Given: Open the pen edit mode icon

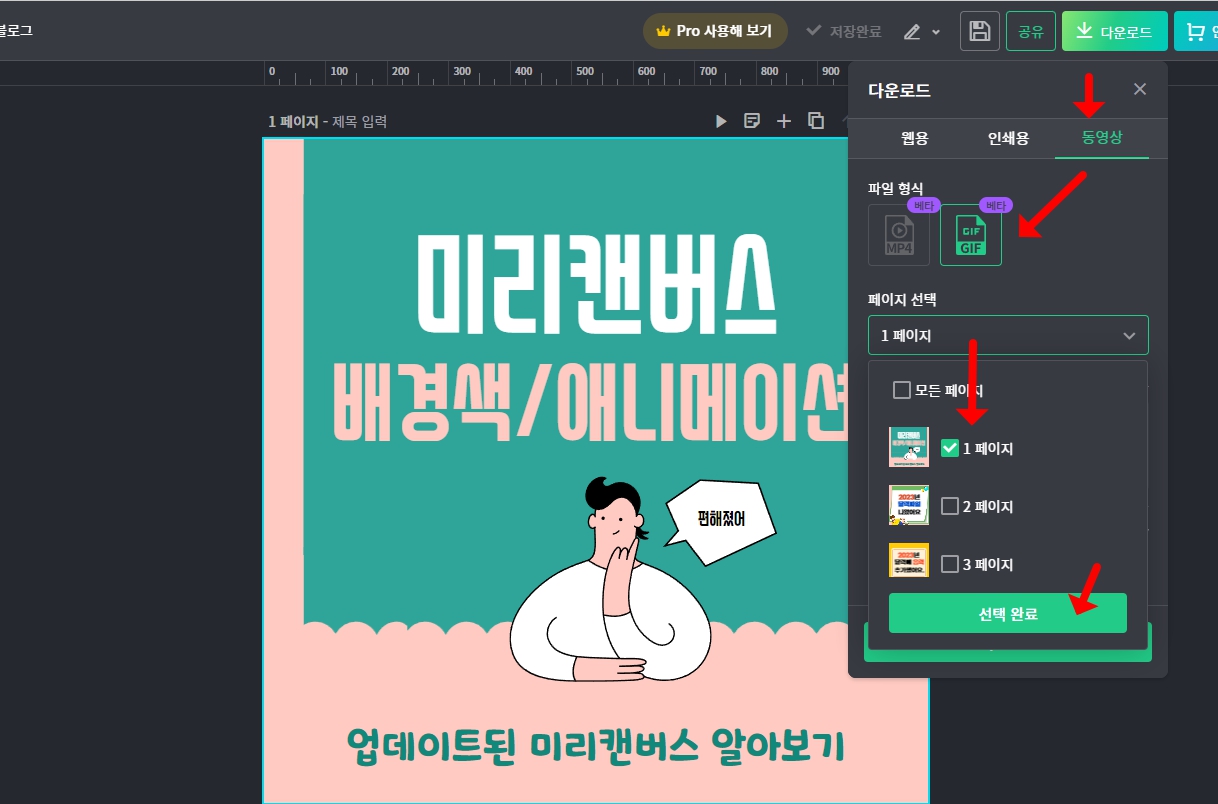Looking at the screenshot, I should tap(912, 32).
